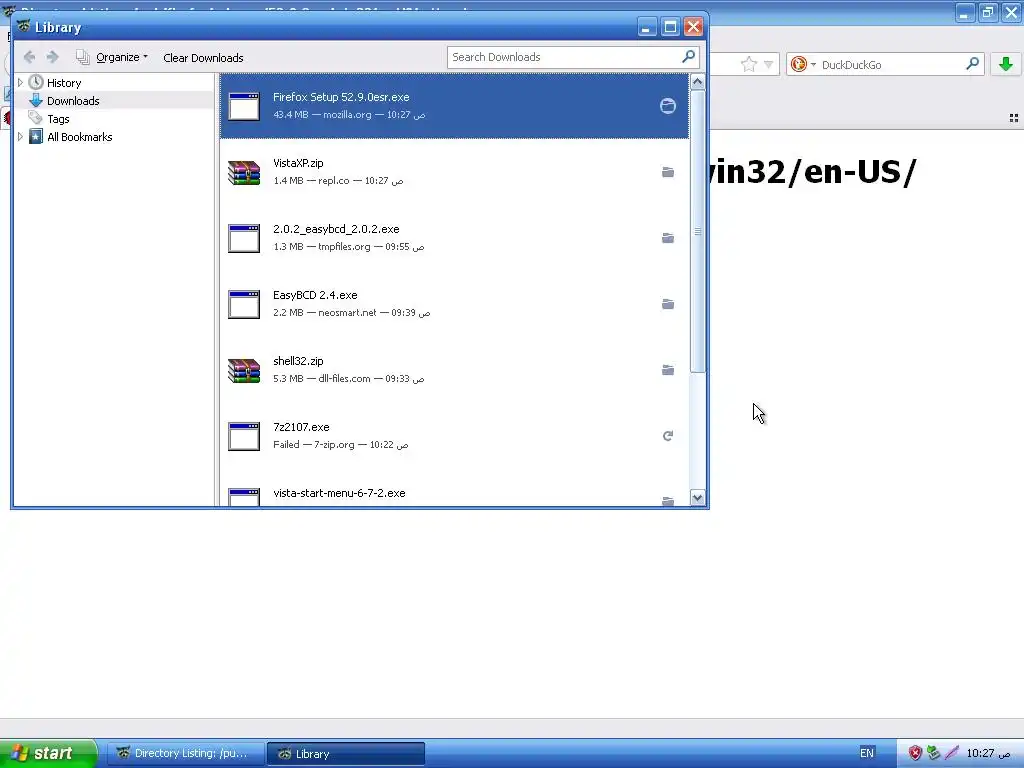Click the system tray clock
Viewport: 1024px width, 768px height.
click(988, 753)
